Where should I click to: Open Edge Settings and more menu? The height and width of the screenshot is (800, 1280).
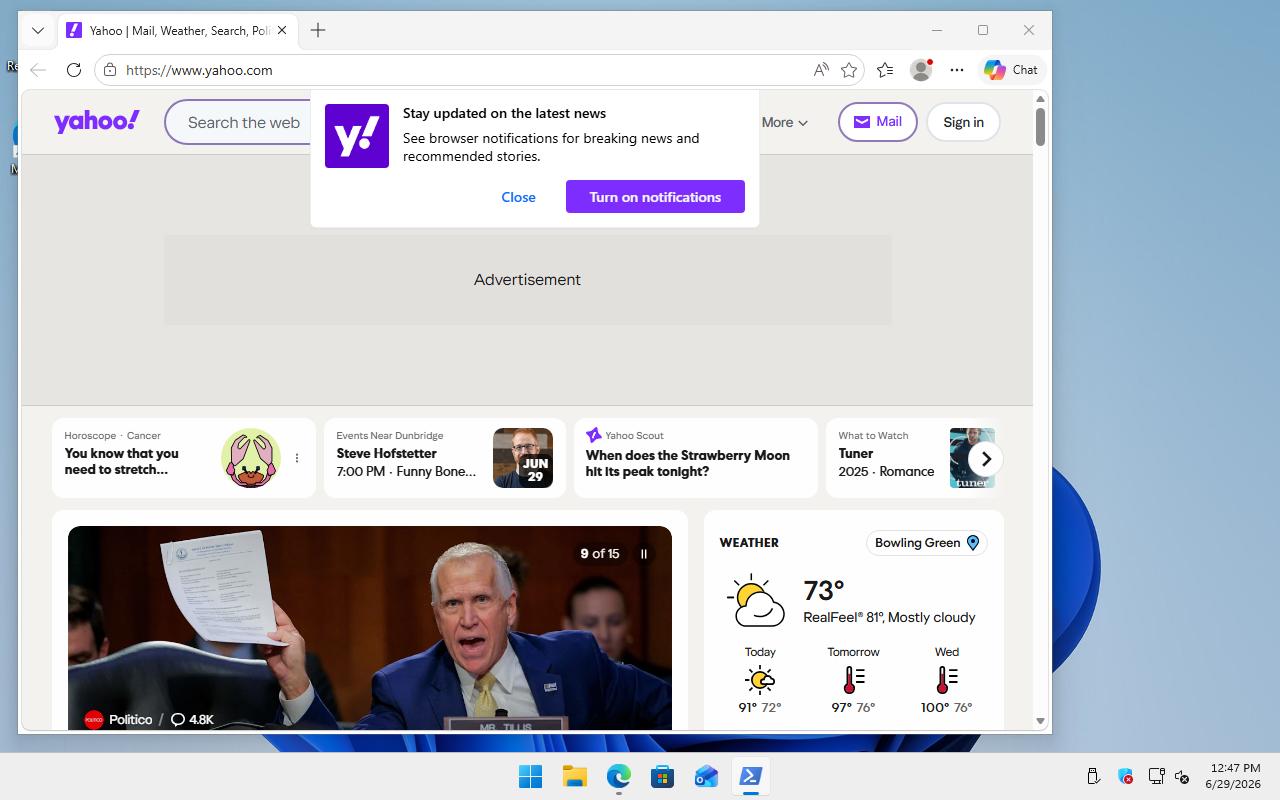click(957, 70)
